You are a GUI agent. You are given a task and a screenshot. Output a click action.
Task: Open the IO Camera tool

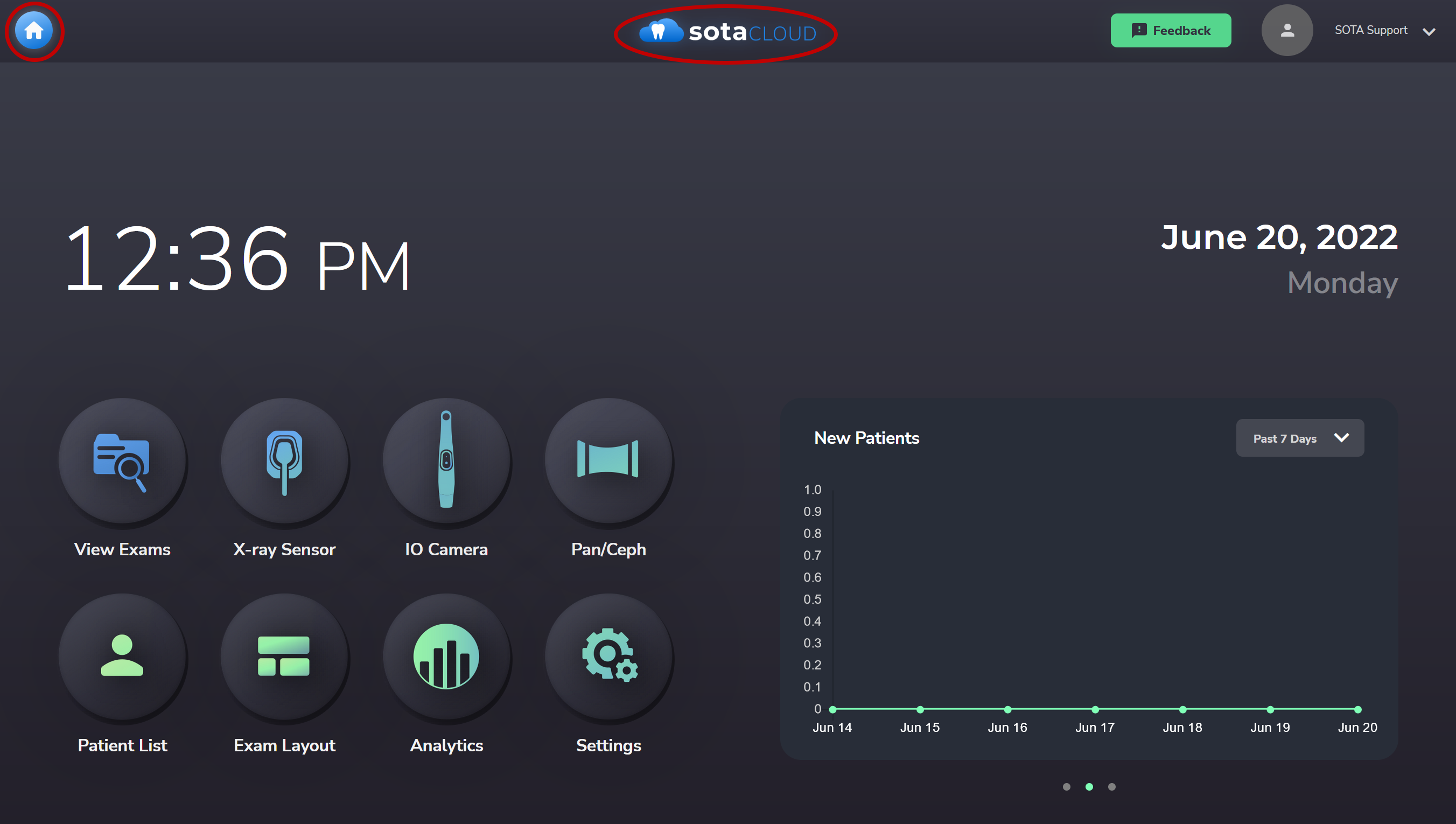click(x=446, y=461)
